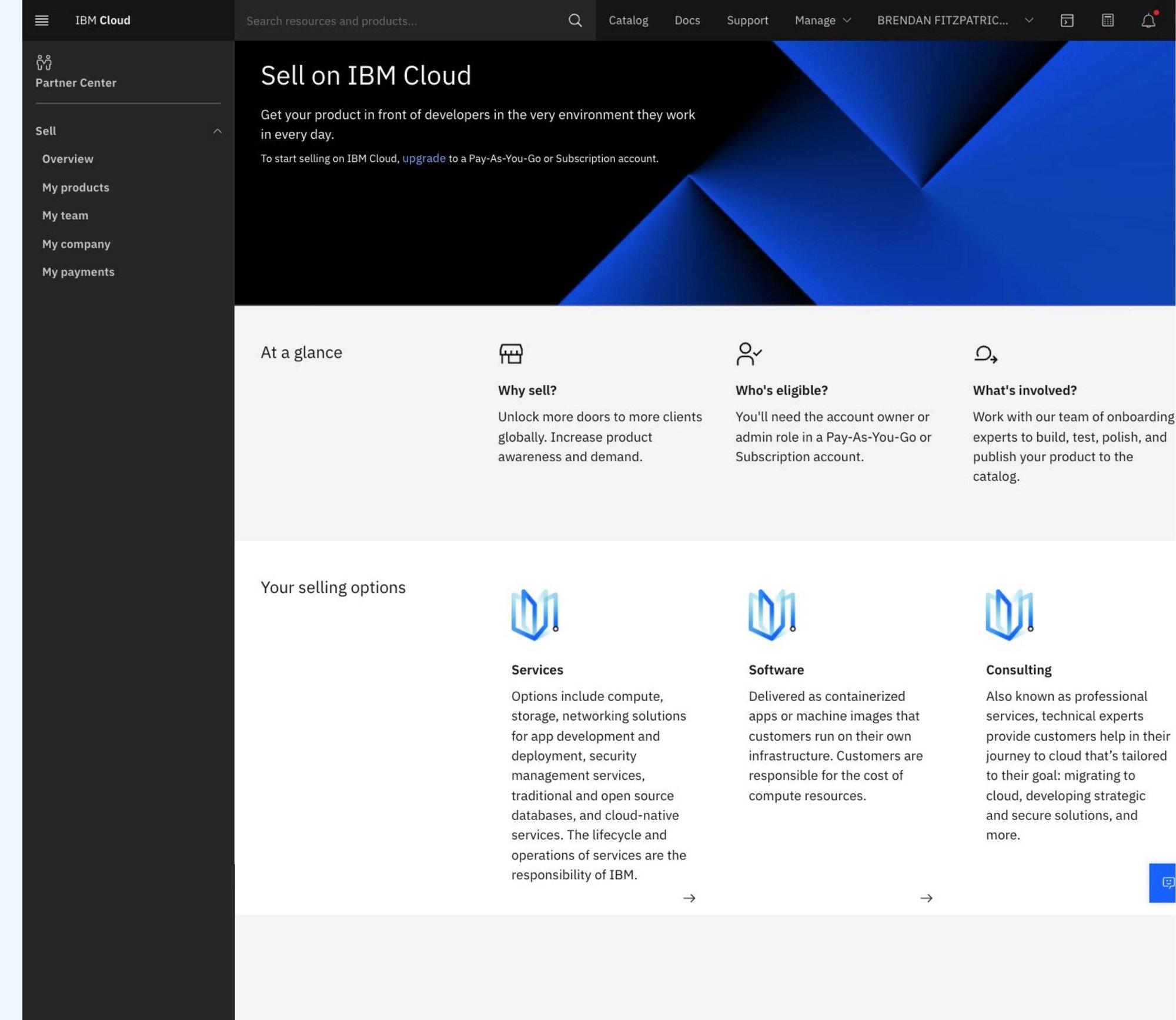Select My team in the sidebar
Image resolution: width=1176 pixels, height=1020 pixels.
pos(65,215)
